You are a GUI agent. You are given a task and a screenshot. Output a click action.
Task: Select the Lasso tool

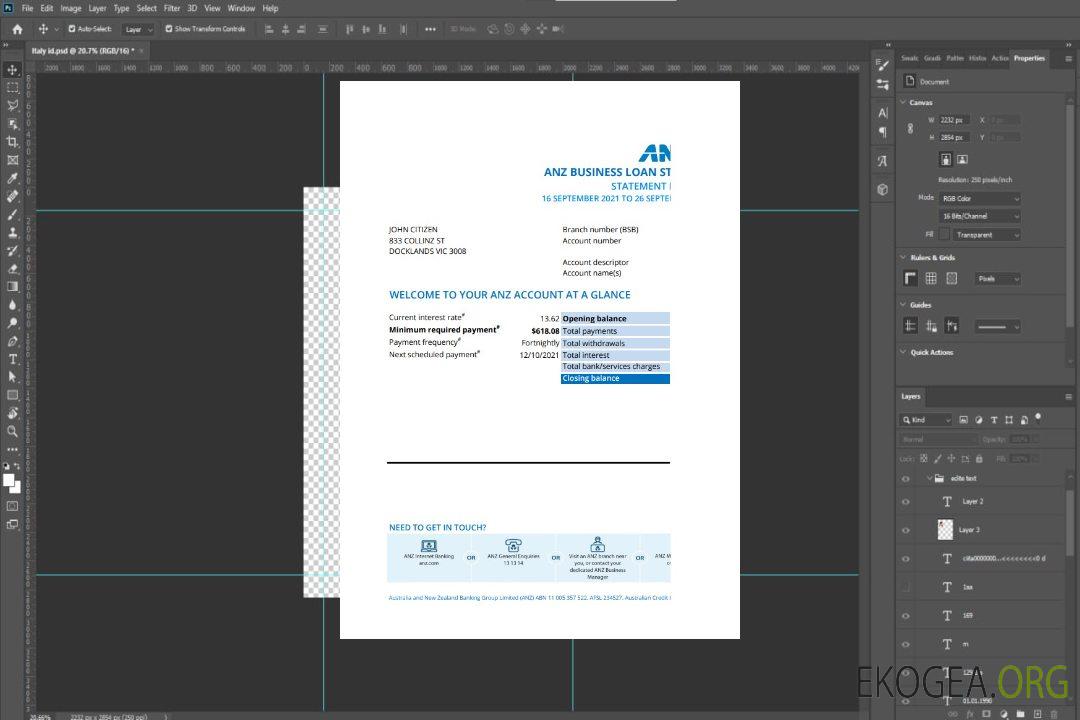(12, 105)
